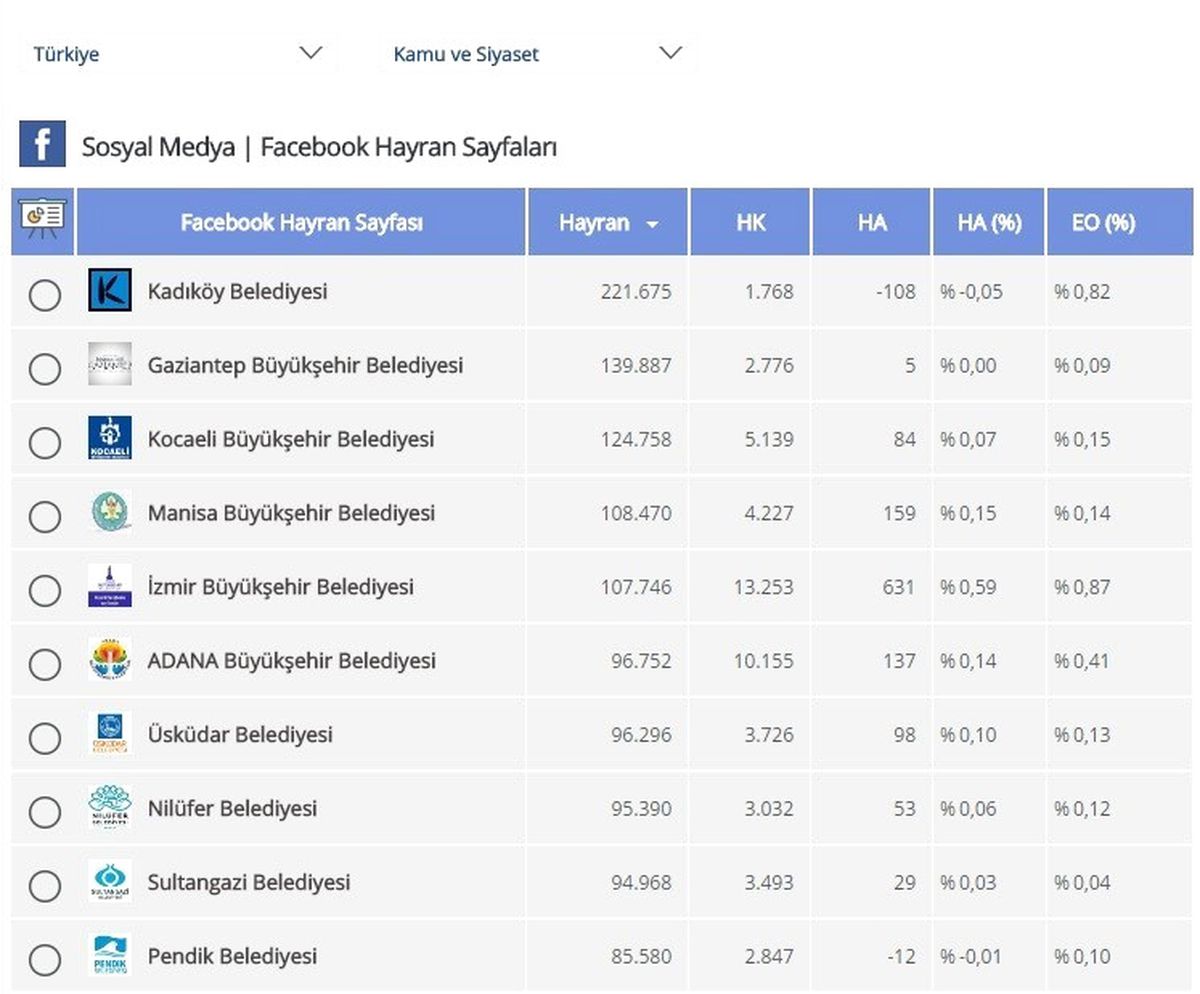Sort by HK column header
Screen dimensions: 1200x994
pyautogui.click(x=750, y=222)
